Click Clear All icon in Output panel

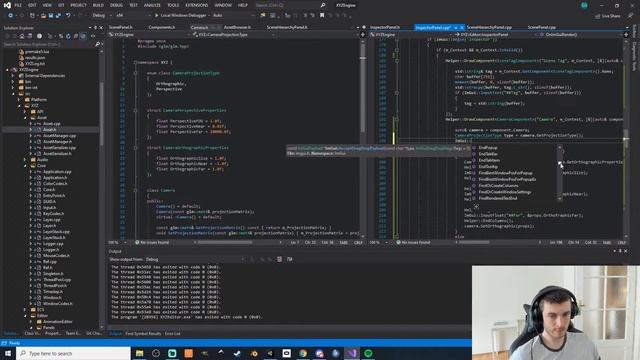pyautogui.click(x=280, y=259)
